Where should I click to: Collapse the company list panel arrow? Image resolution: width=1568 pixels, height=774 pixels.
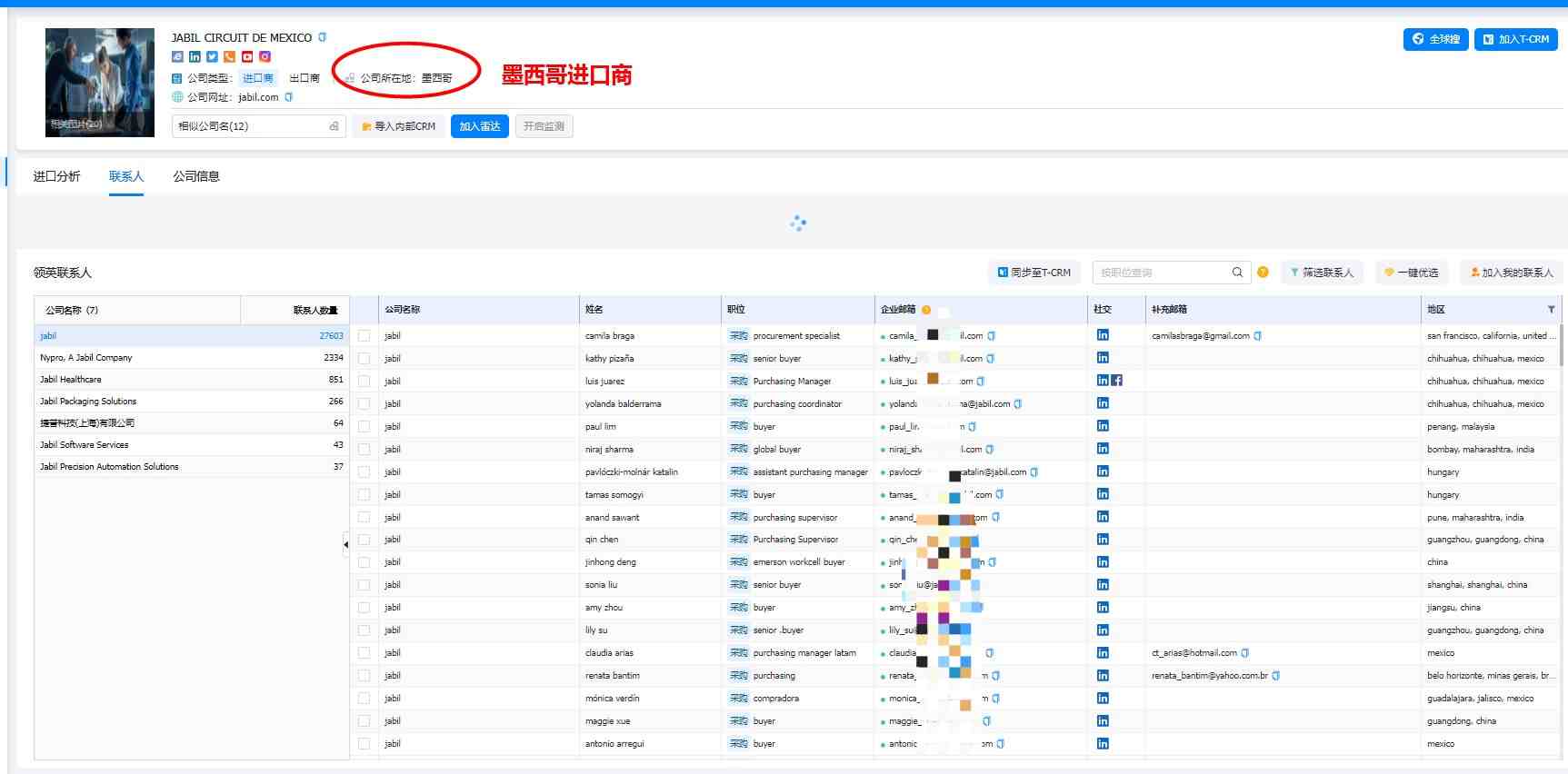coord(345,544)
